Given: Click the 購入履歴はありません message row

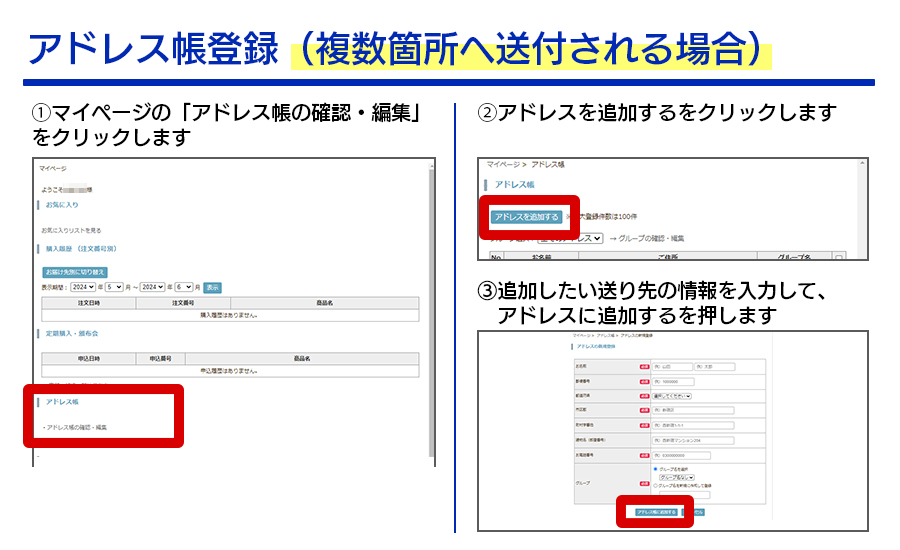Looking at the screenshot, I should click(230, 315).
